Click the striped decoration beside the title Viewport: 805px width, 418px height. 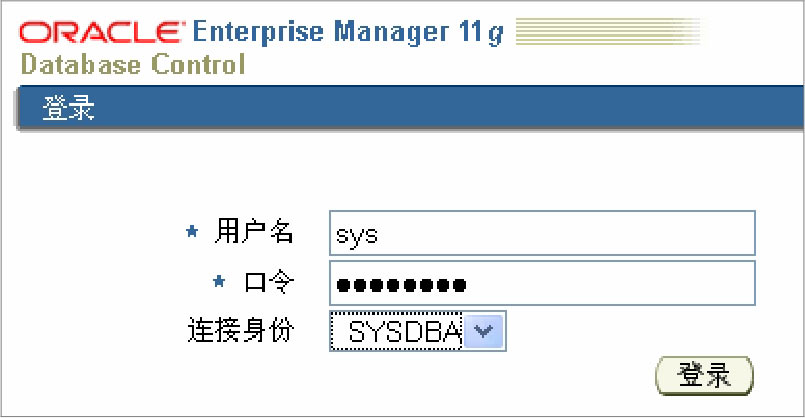coord(612,32)
